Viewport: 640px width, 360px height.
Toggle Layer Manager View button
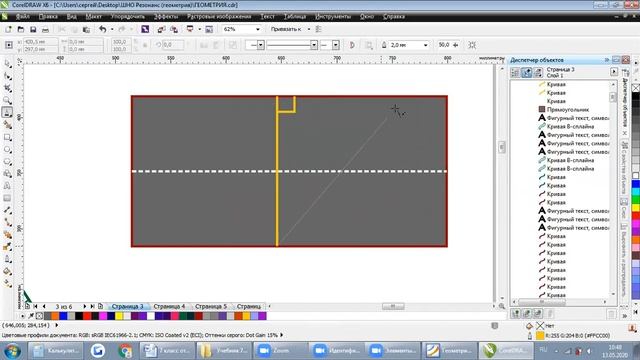[538, 73]
